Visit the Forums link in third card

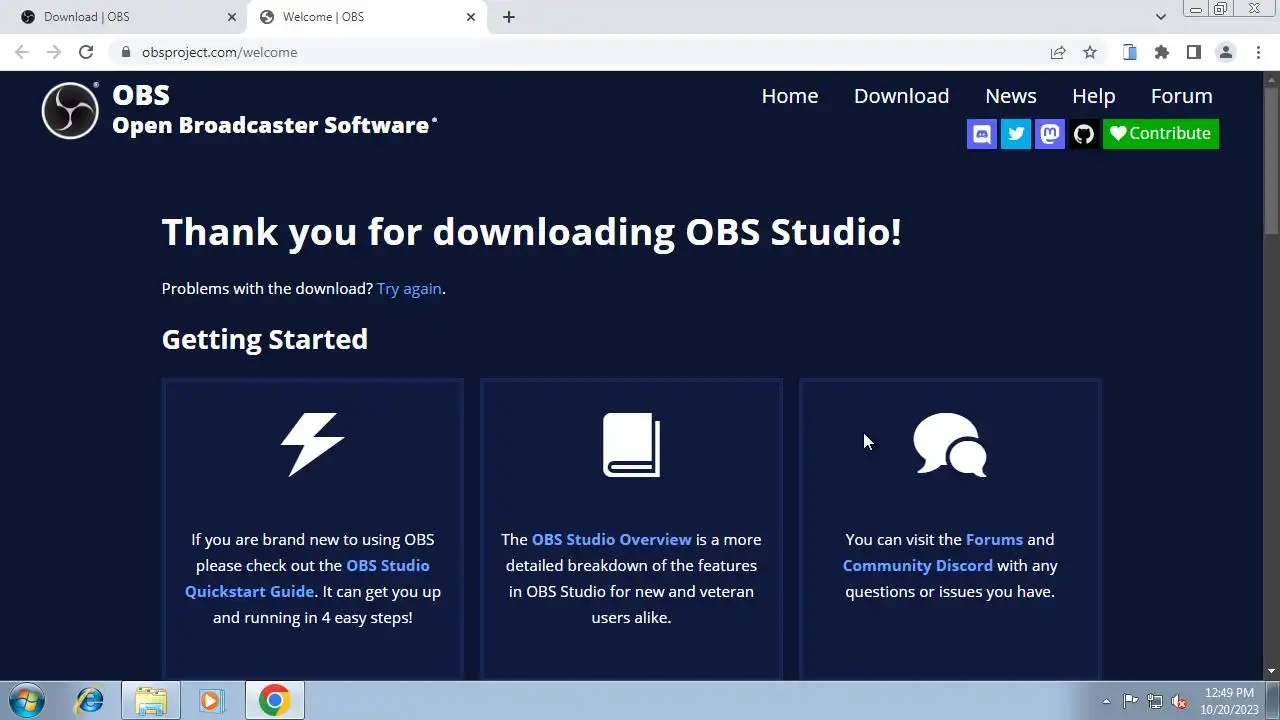(994, 539)
